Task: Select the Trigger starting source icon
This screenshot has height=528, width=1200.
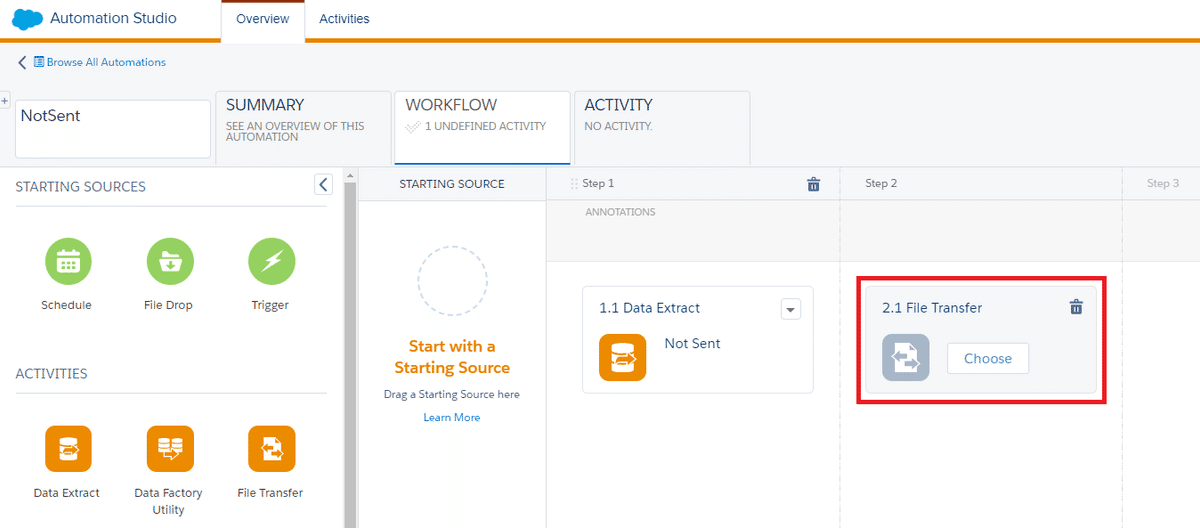Action: coord(271,262)
